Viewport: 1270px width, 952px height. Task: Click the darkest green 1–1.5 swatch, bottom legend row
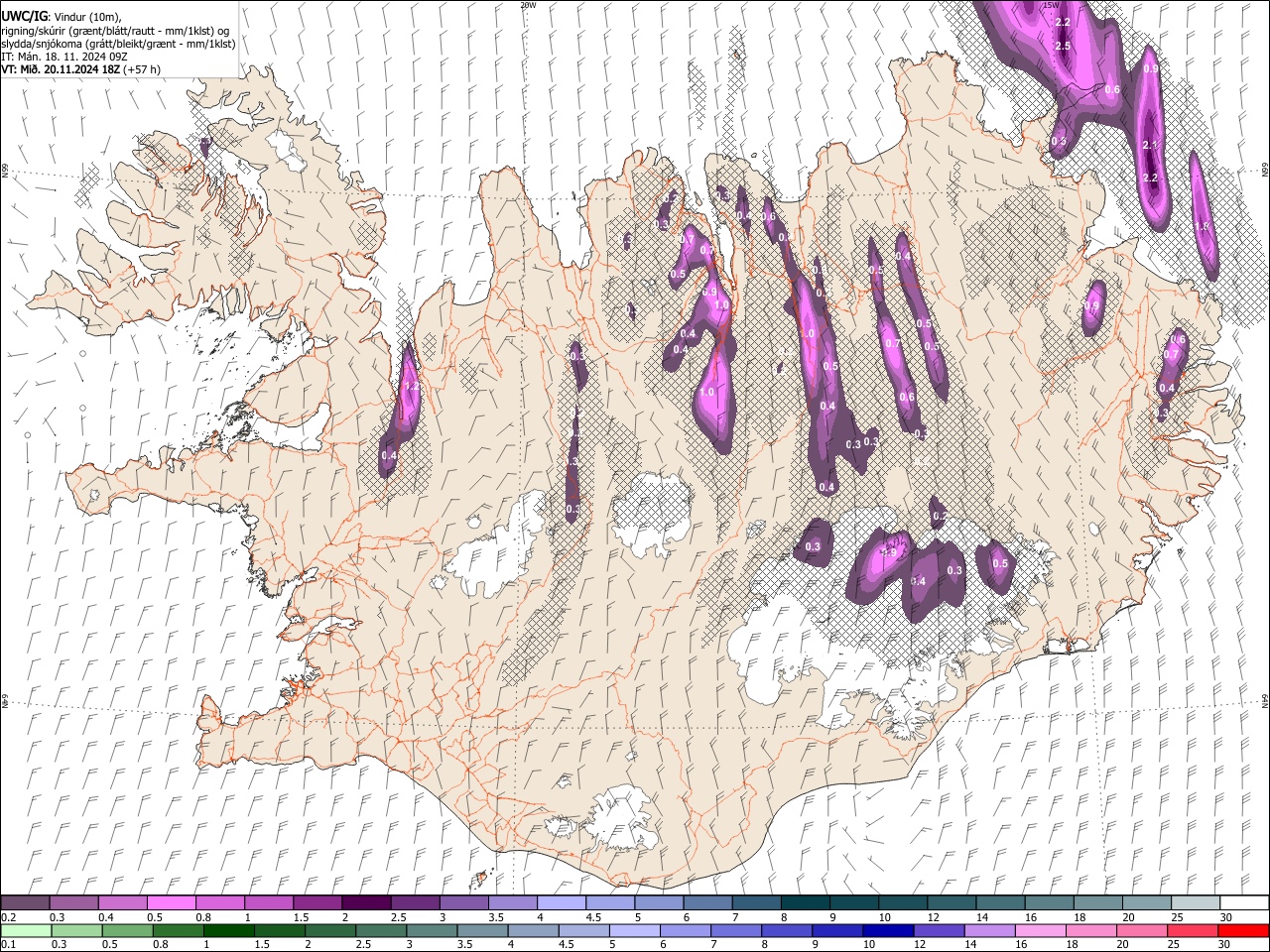coord(229,930)
